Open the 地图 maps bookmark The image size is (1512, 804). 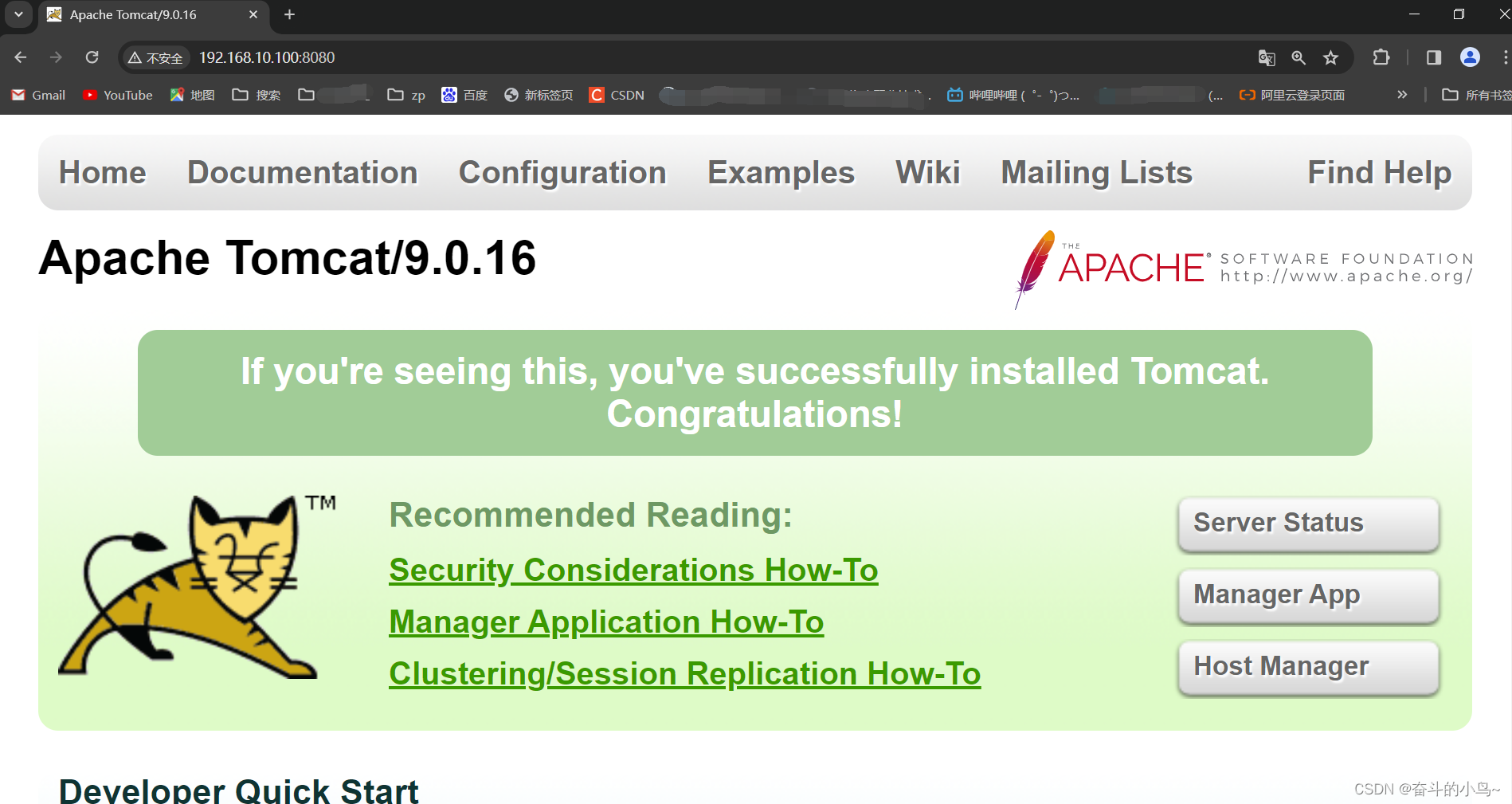click(193, 95)
